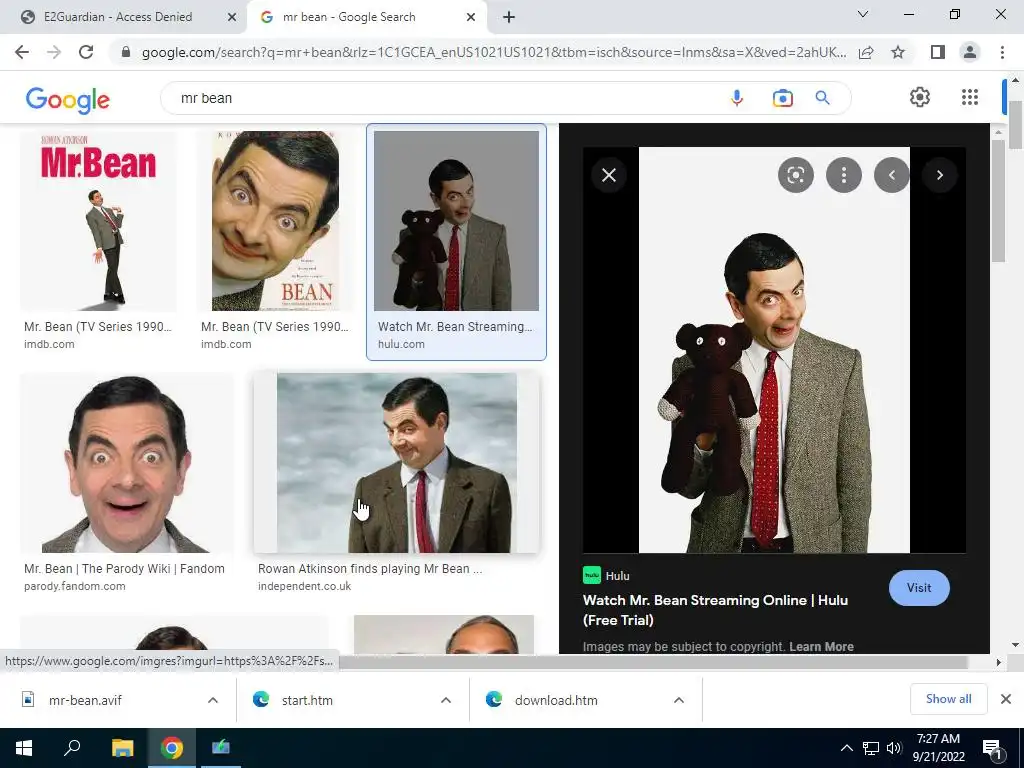This screenshot has width=1024, height=768.
Task: Close the image preview panel
Action: 609,175
